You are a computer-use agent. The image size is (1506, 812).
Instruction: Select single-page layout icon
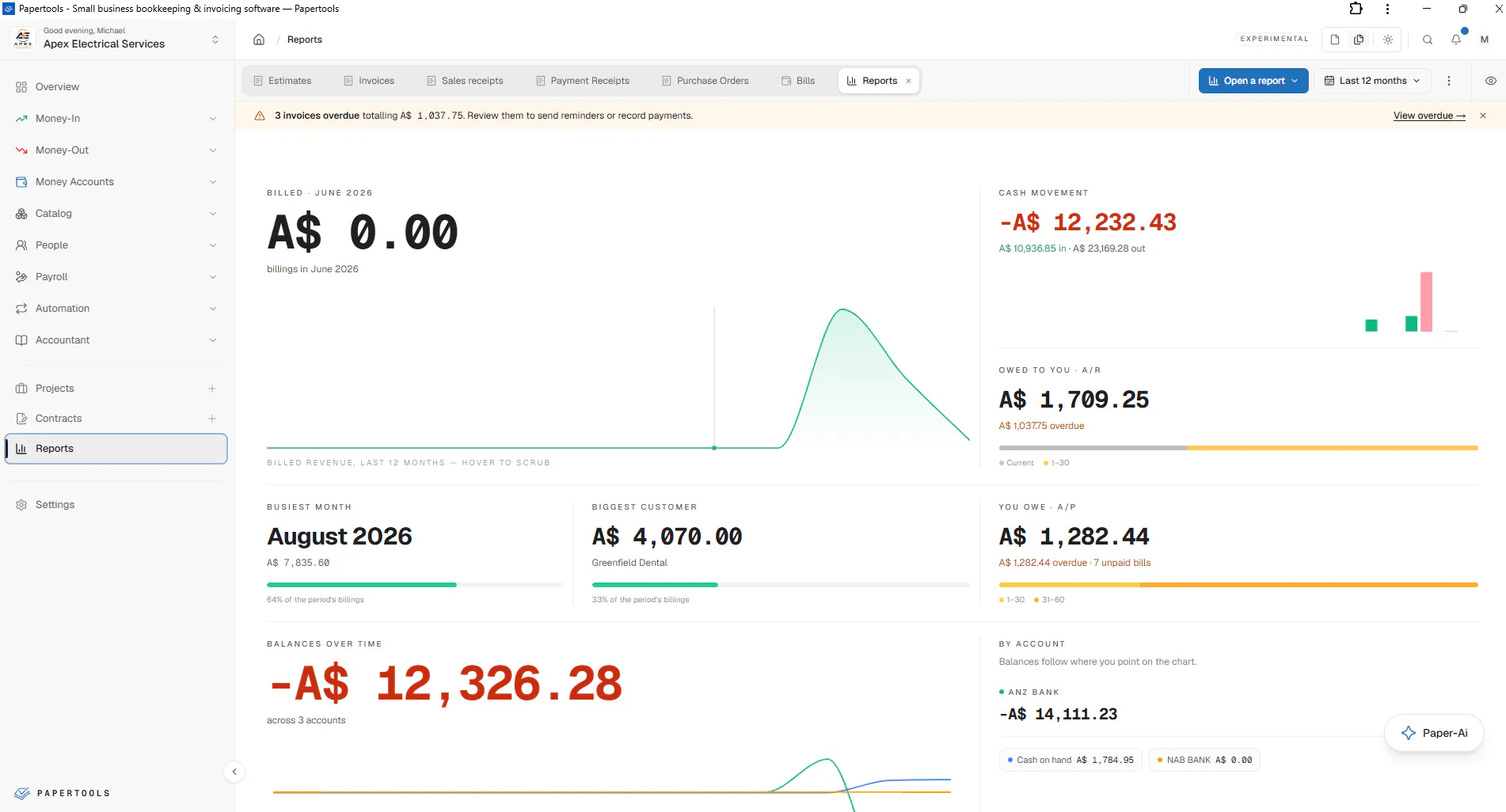(1335, 40)
